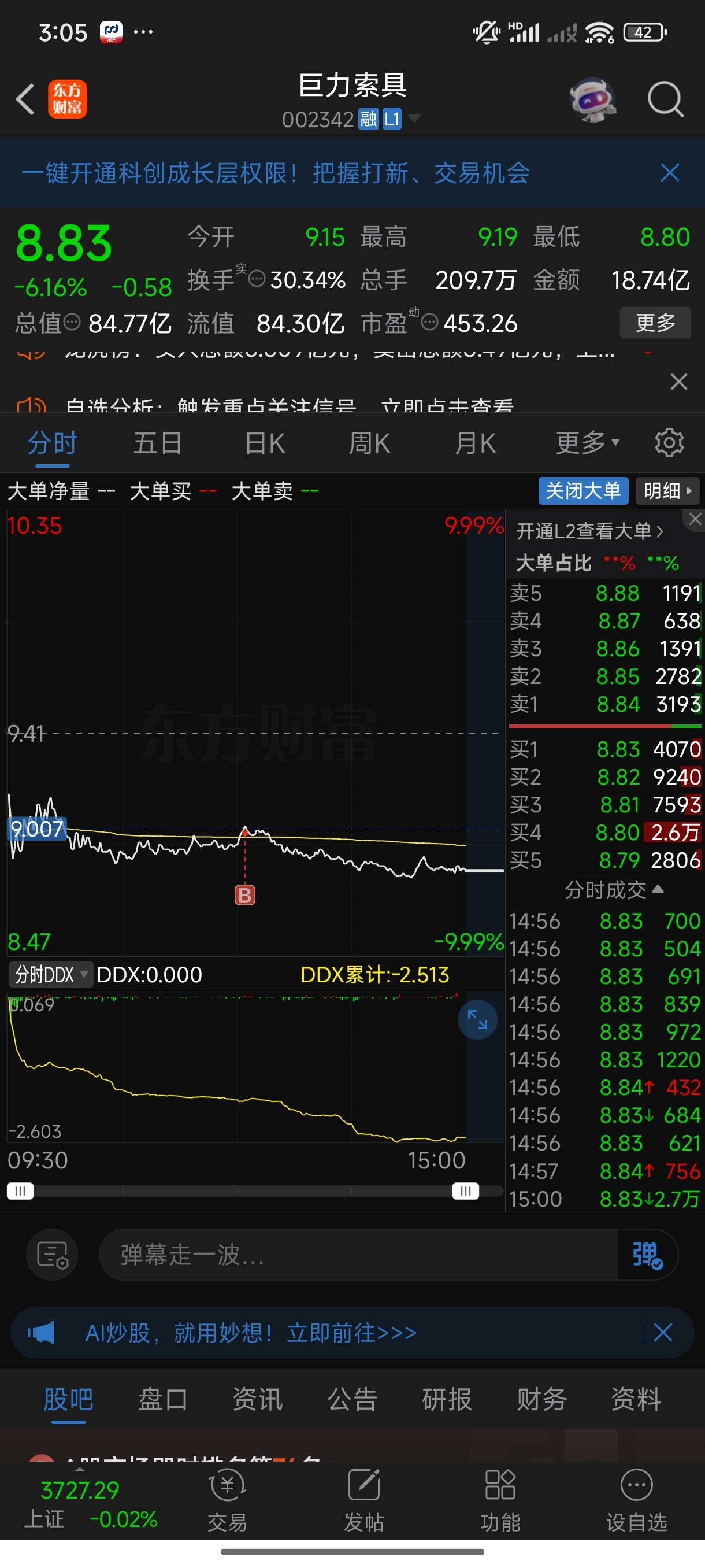The width and height of the screenshot is (705, 1568).
Task: Move right timeline range handle
Action: coord(465,1190)
